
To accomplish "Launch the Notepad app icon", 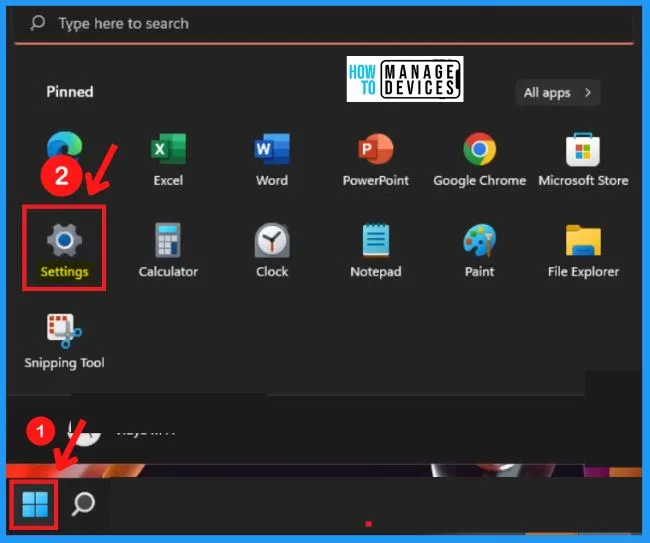I will [376, 240].
